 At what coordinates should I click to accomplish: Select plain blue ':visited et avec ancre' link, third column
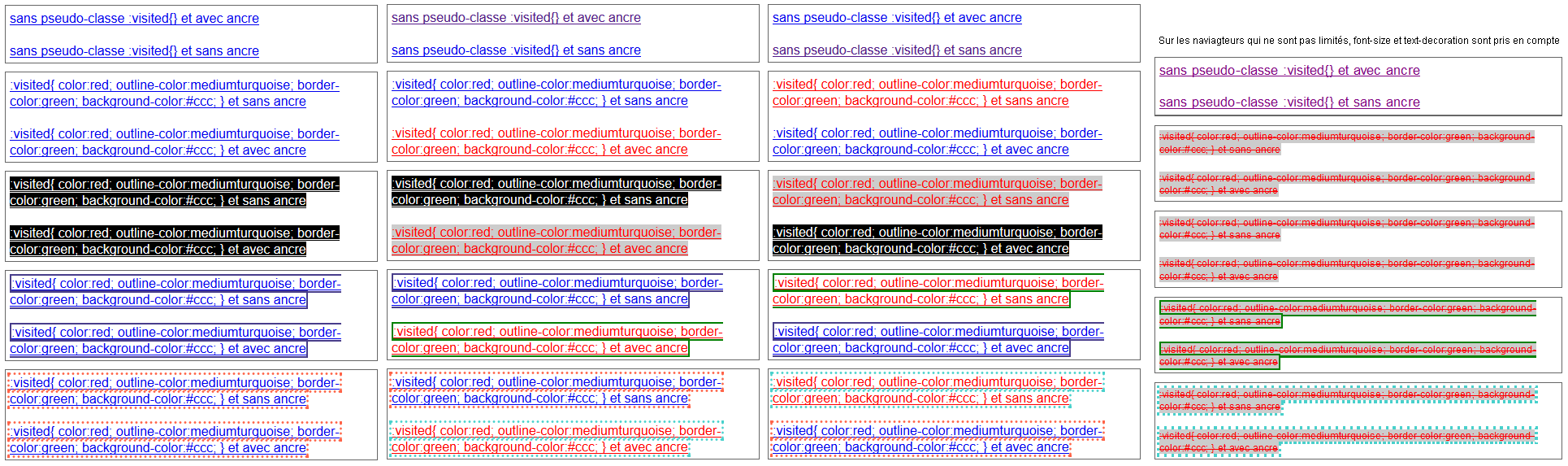click(x=938, y=141)
